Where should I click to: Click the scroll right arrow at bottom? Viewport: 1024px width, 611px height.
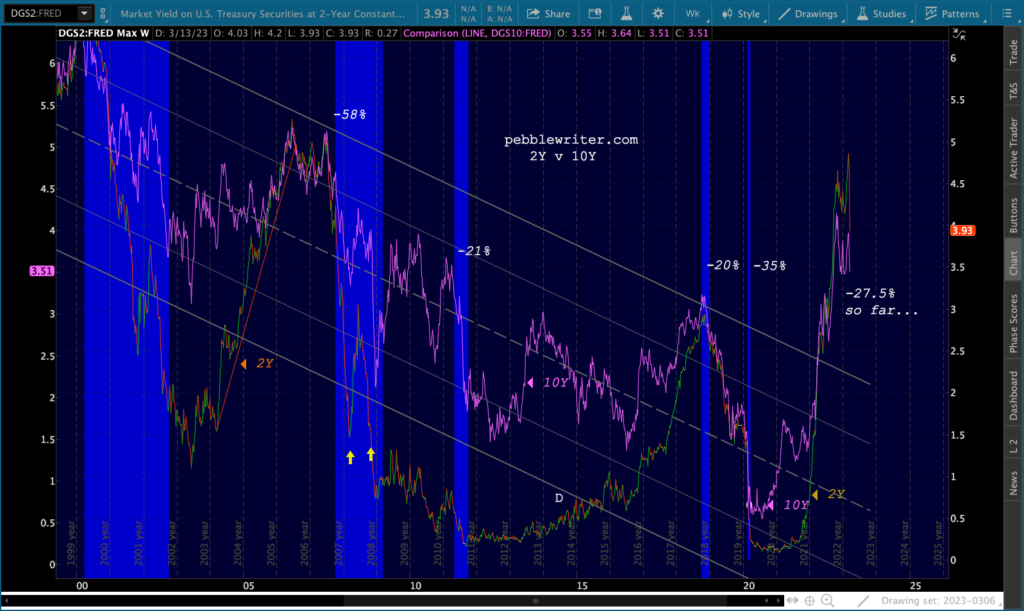778,601
